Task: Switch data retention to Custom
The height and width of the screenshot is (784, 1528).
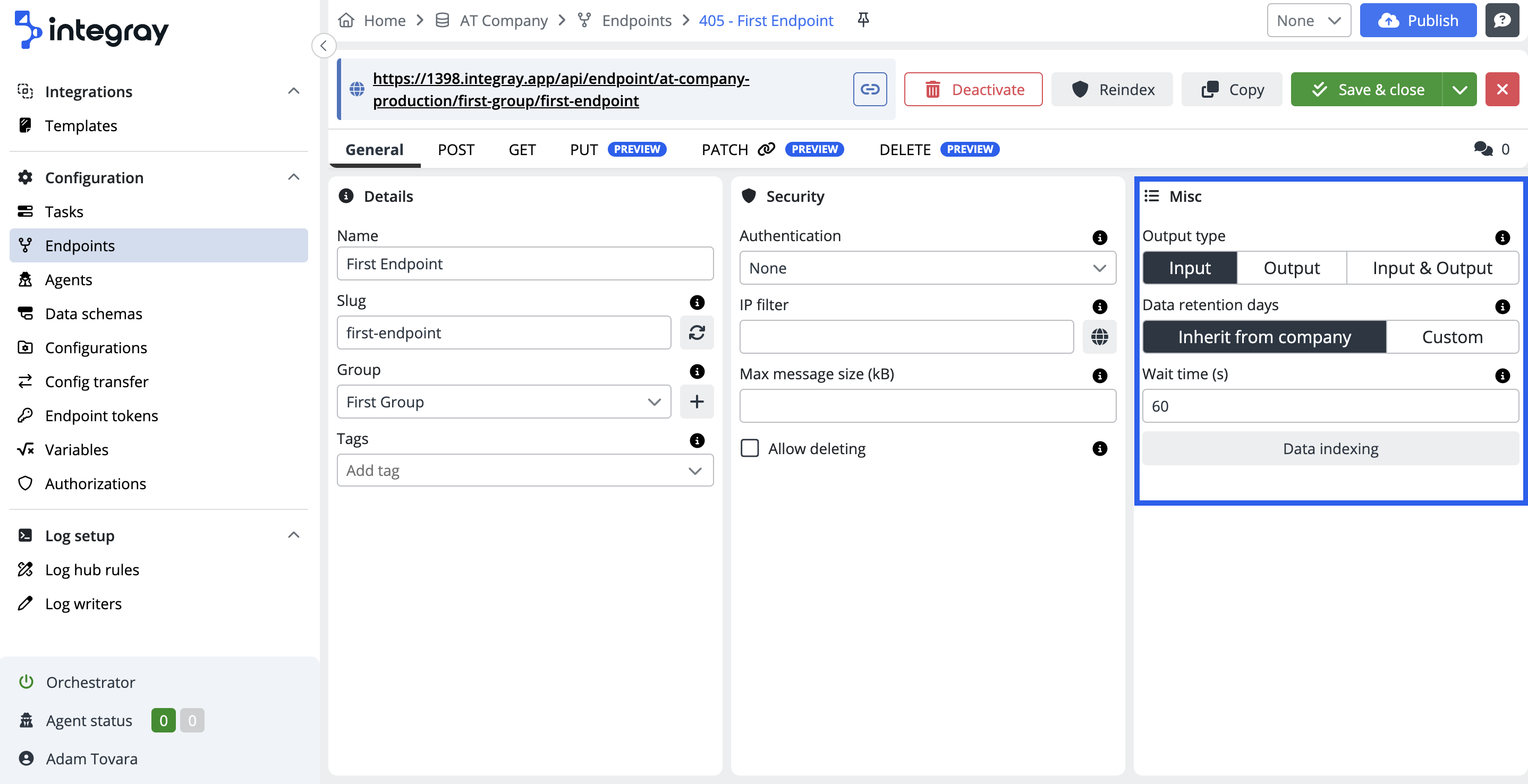Action: (1451, 337)
